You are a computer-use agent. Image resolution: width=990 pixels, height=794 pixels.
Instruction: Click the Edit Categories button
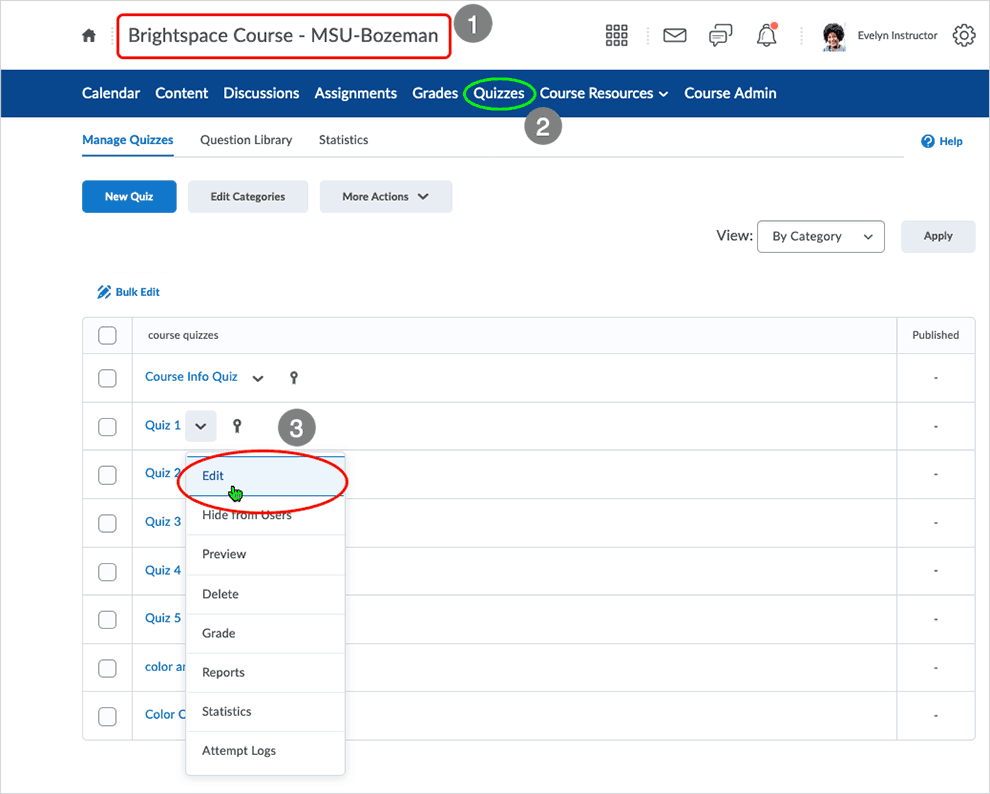tap(248, 196)
